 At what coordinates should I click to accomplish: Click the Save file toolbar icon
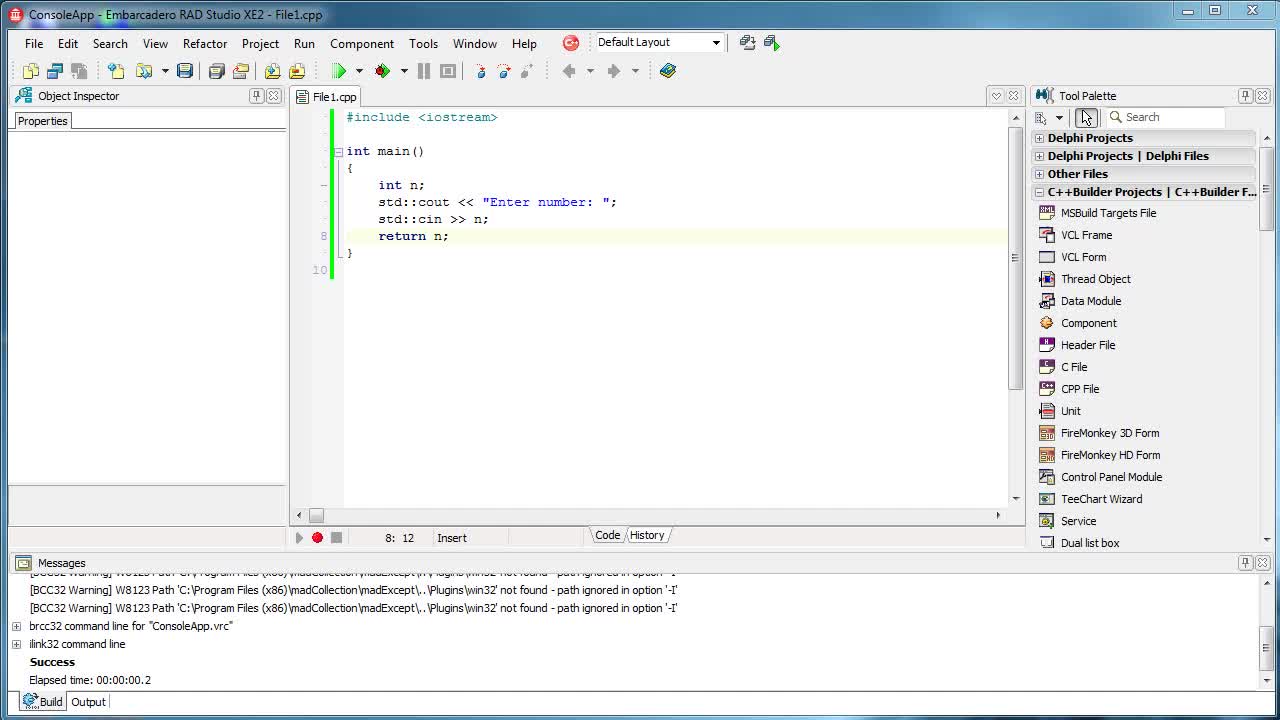coord(185,71)
